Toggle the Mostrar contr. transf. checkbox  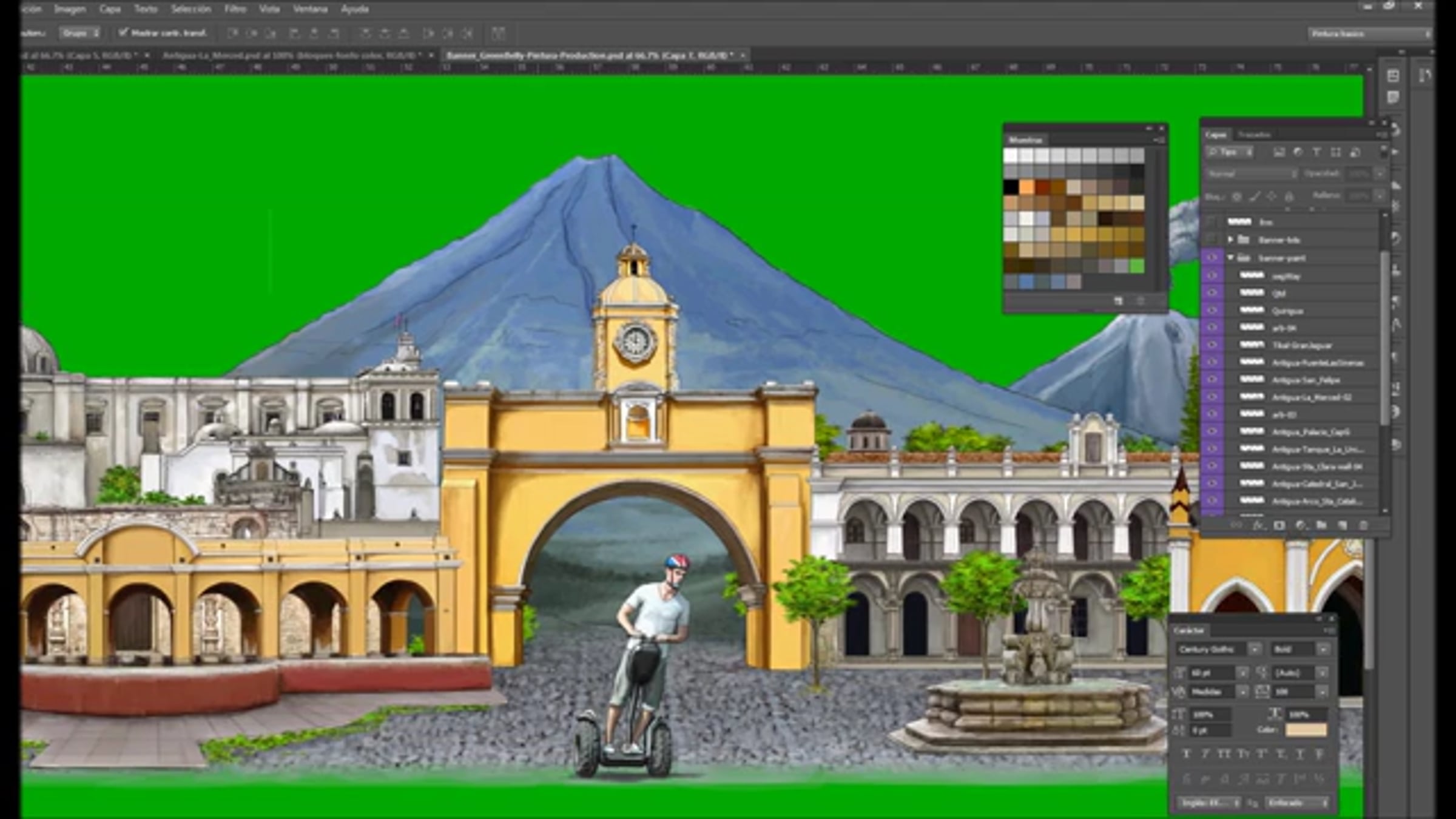click(124, 32)
